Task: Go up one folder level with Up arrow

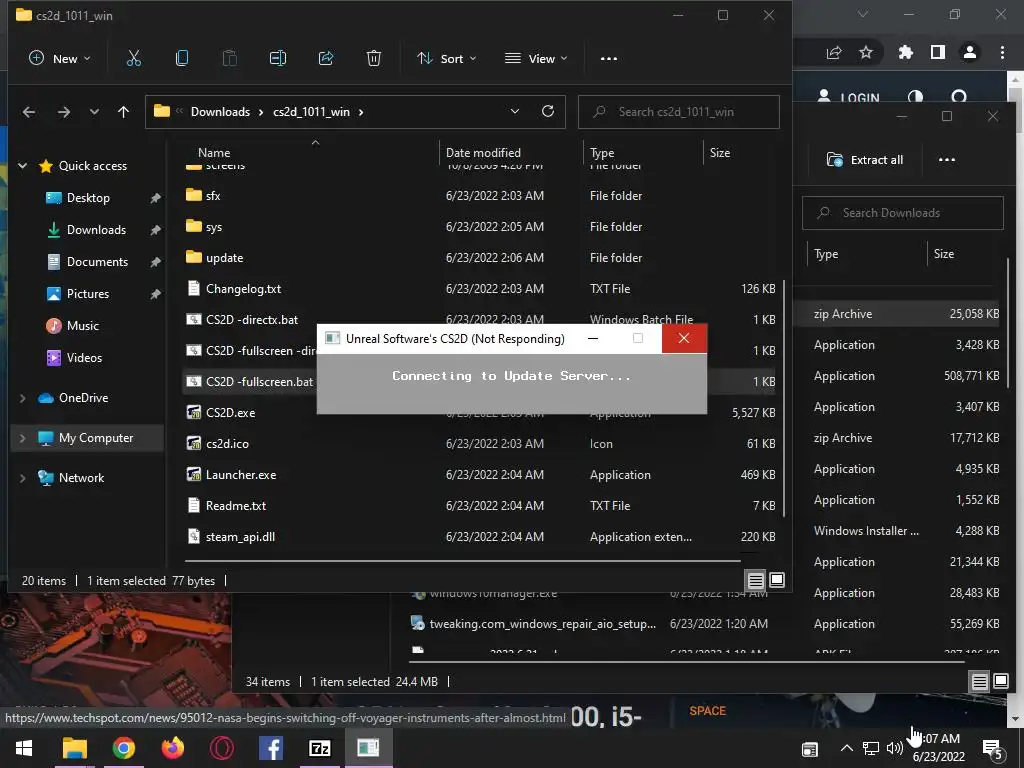Action: tap(123, 112)
